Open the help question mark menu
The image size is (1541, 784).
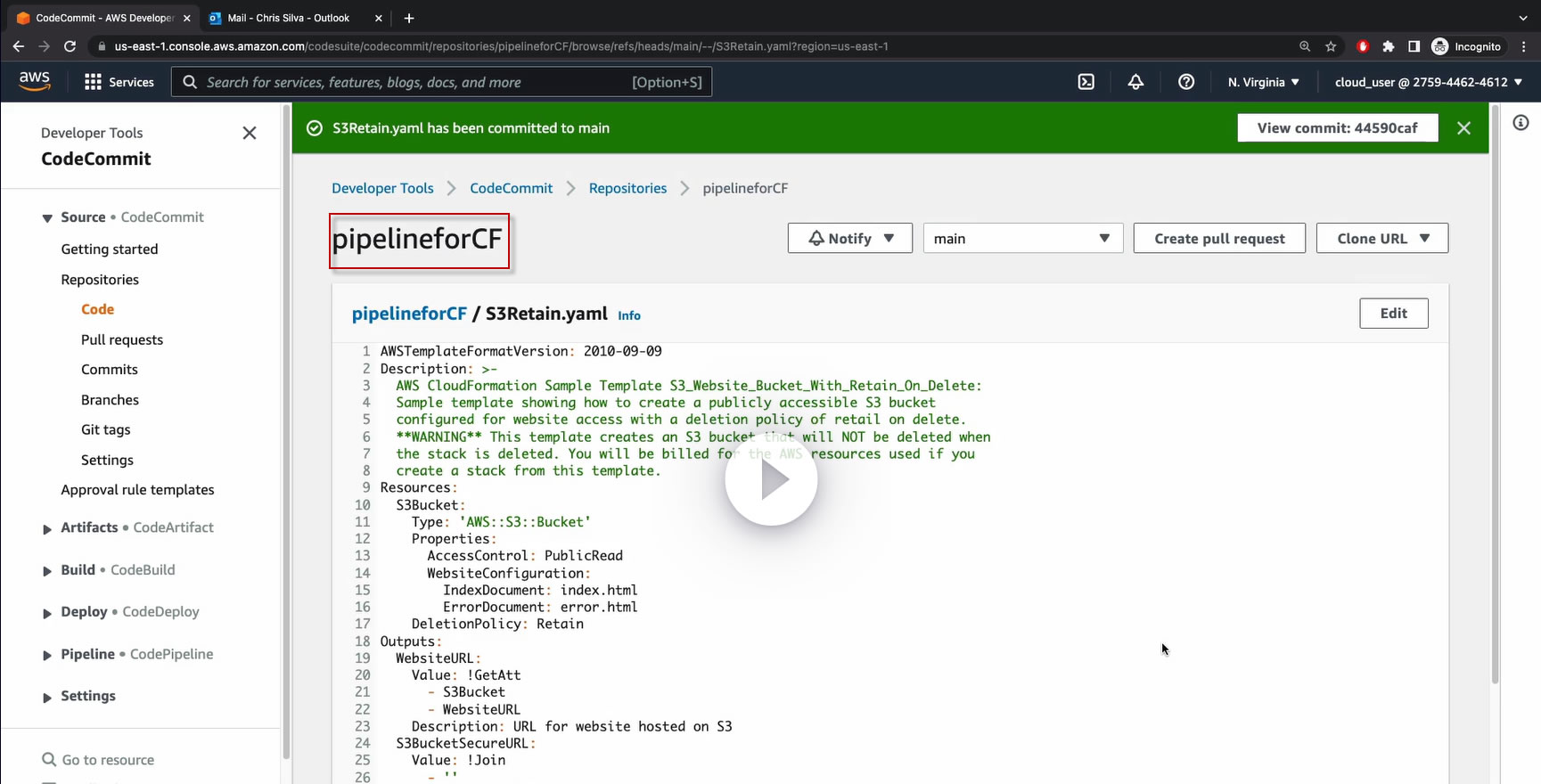(x=1185, y=82)
